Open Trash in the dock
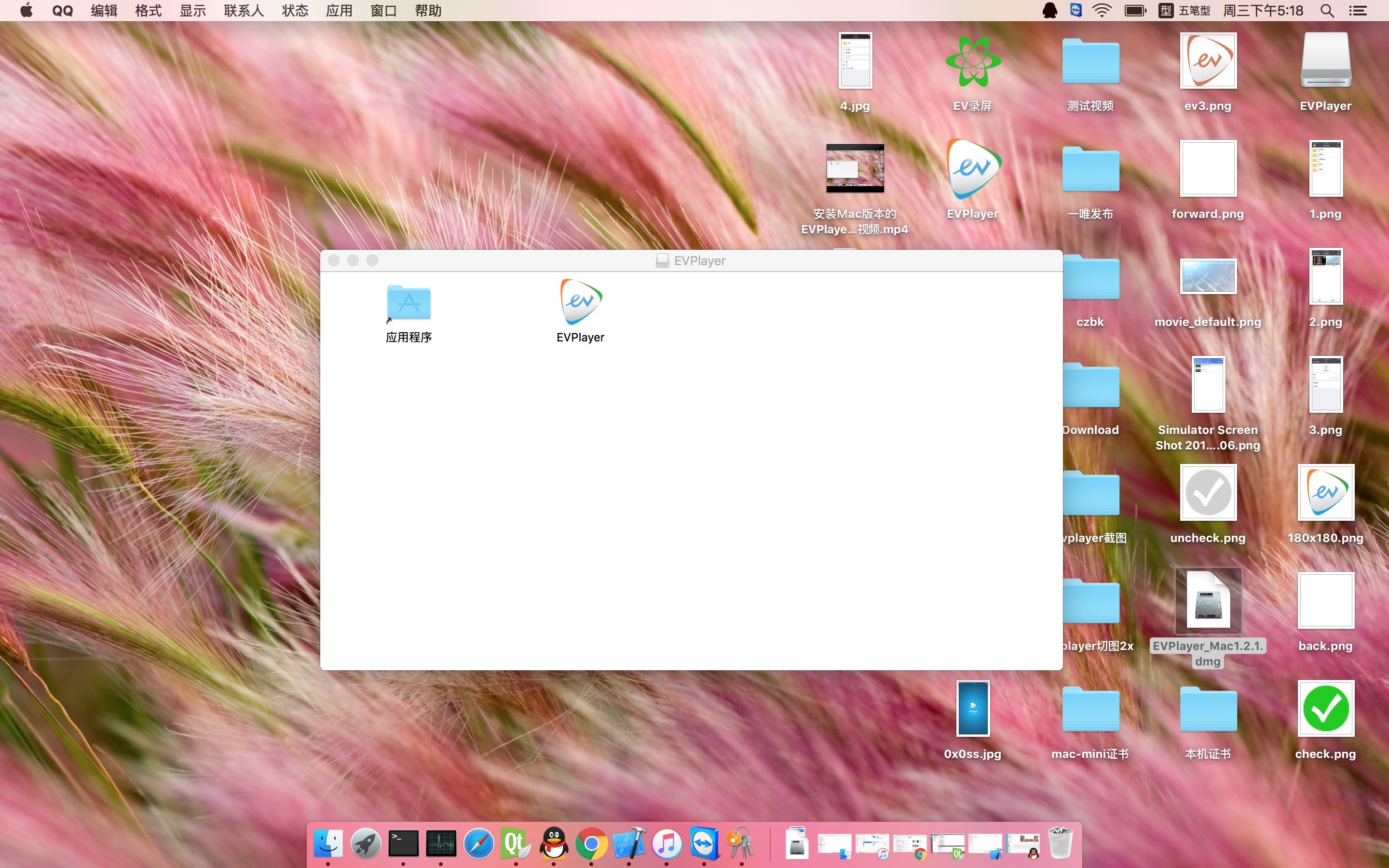Viewport: 1389px width, 868px height. coord(1060,843)
